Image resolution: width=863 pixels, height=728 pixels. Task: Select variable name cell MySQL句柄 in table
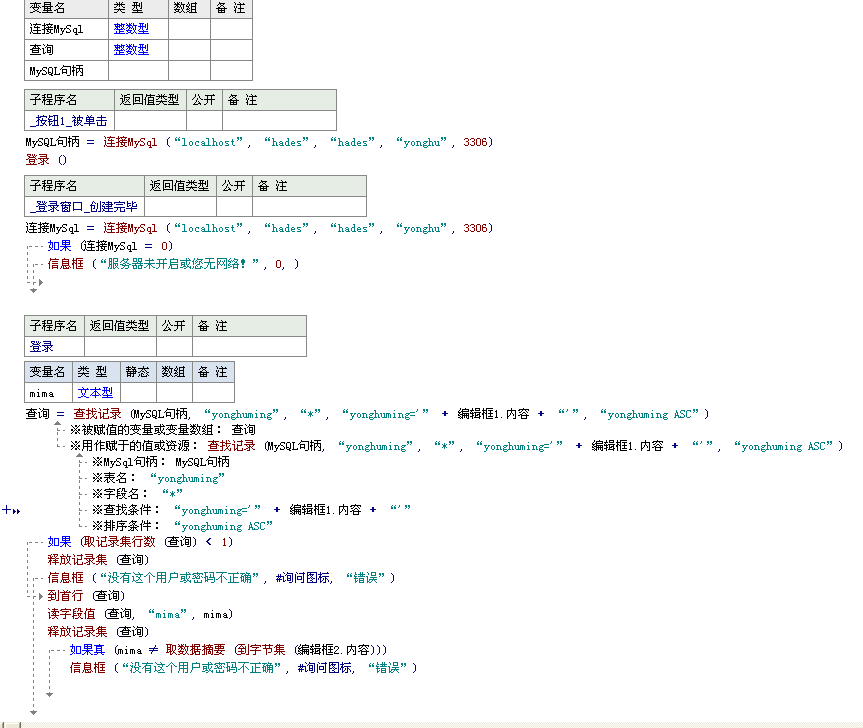click(x=67, y=70)
